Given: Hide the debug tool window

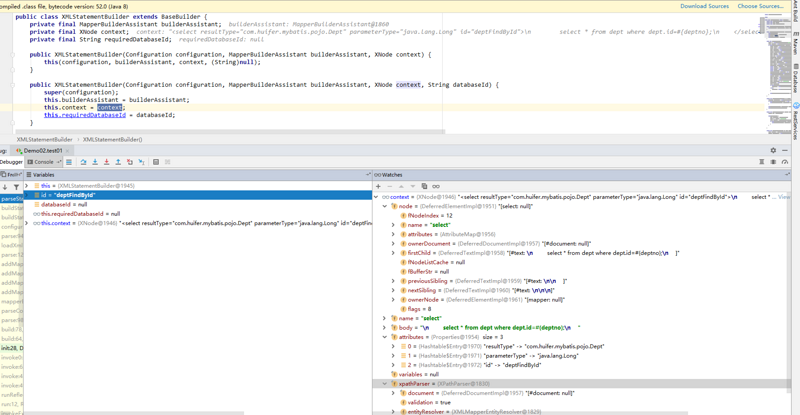Looking at the screenshot, I should click(x=785, y=151).
